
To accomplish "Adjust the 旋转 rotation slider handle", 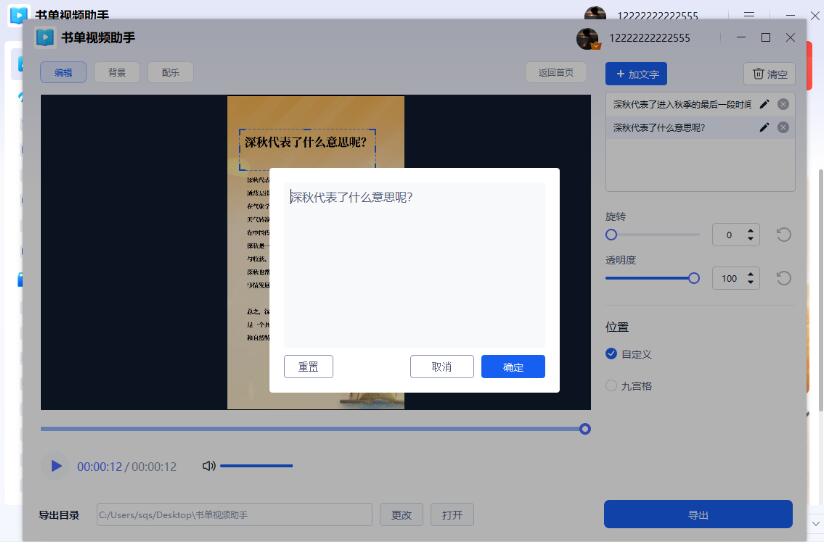I will point(611,235).
